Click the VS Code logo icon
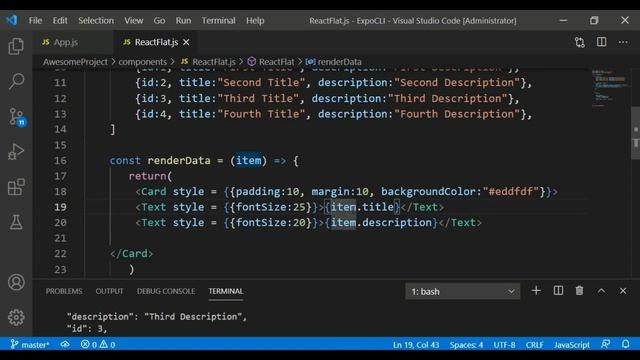 [12, 20]
